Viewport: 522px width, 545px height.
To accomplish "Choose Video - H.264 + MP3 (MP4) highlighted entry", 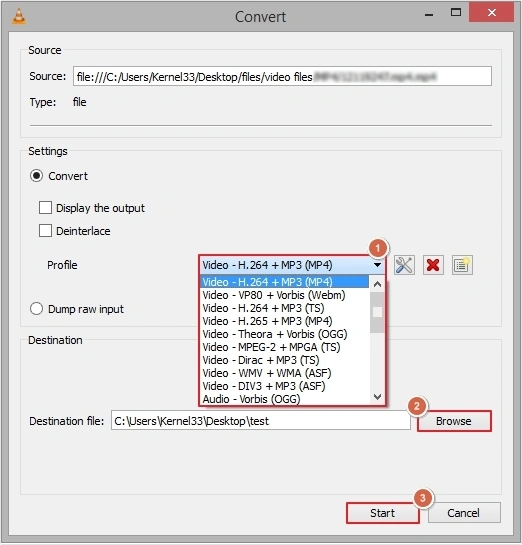I will [284, 282].
